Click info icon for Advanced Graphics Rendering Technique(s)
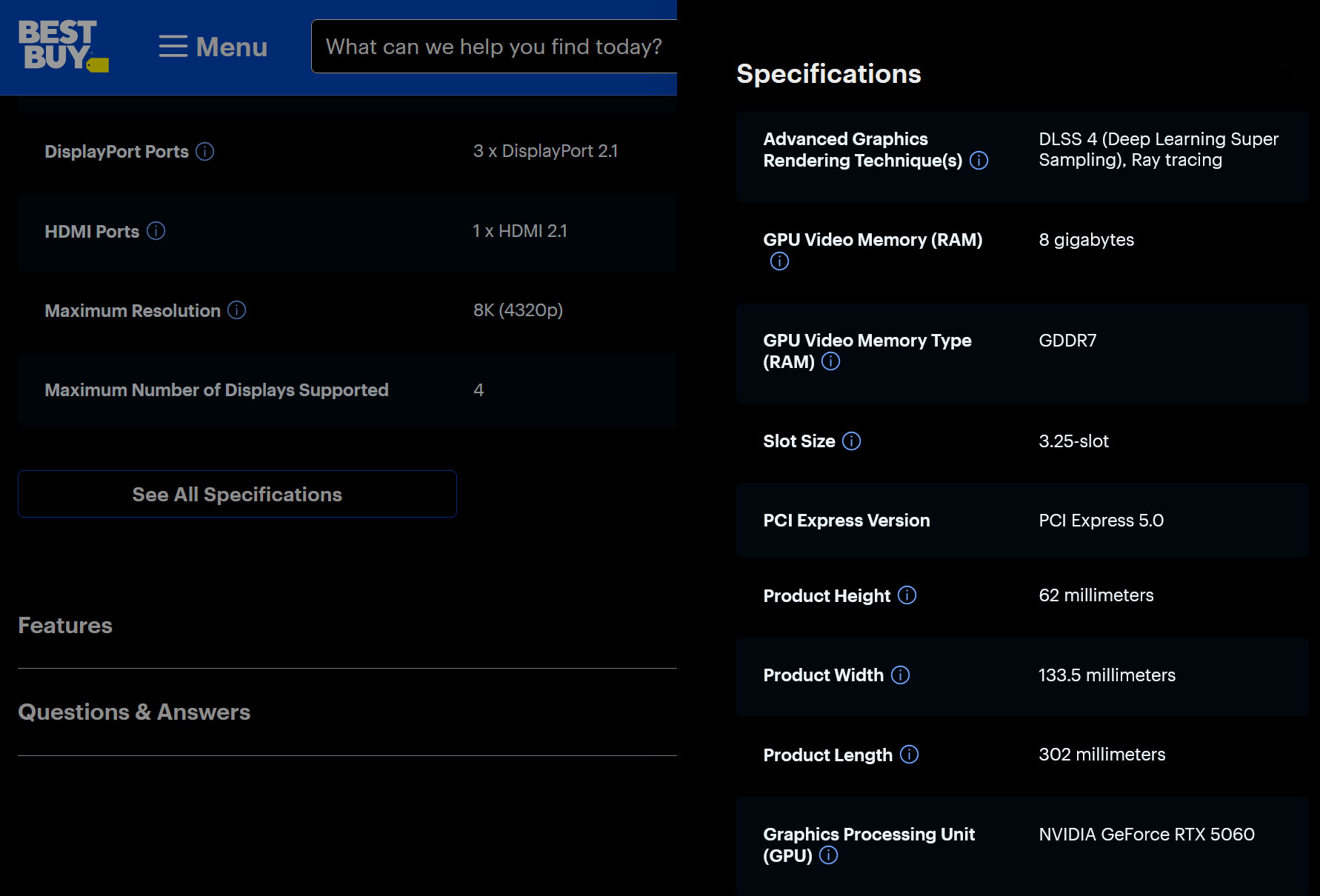 979,161
